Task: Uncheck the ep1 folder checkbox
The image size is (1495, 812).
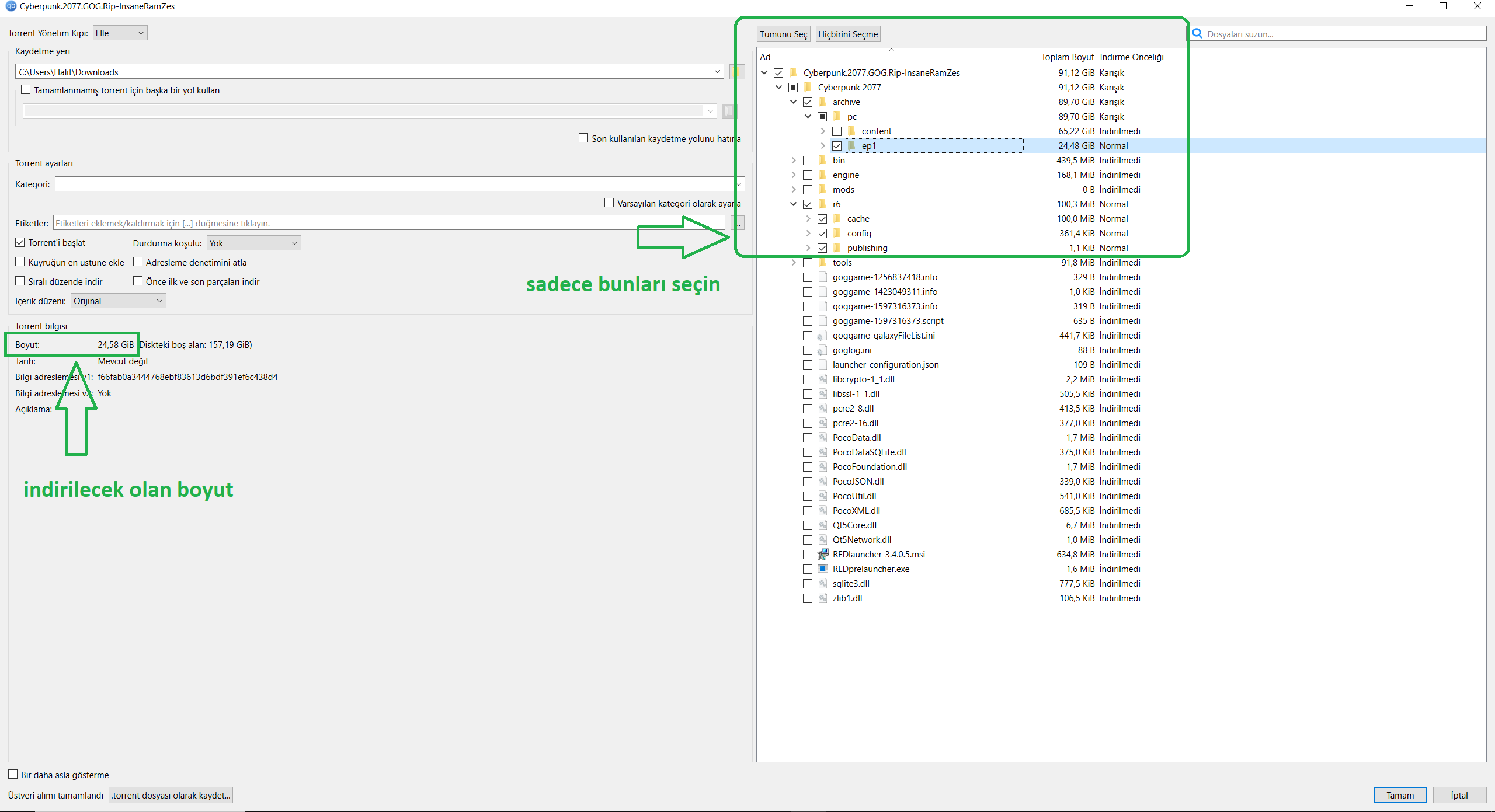Action: (837, 146)
